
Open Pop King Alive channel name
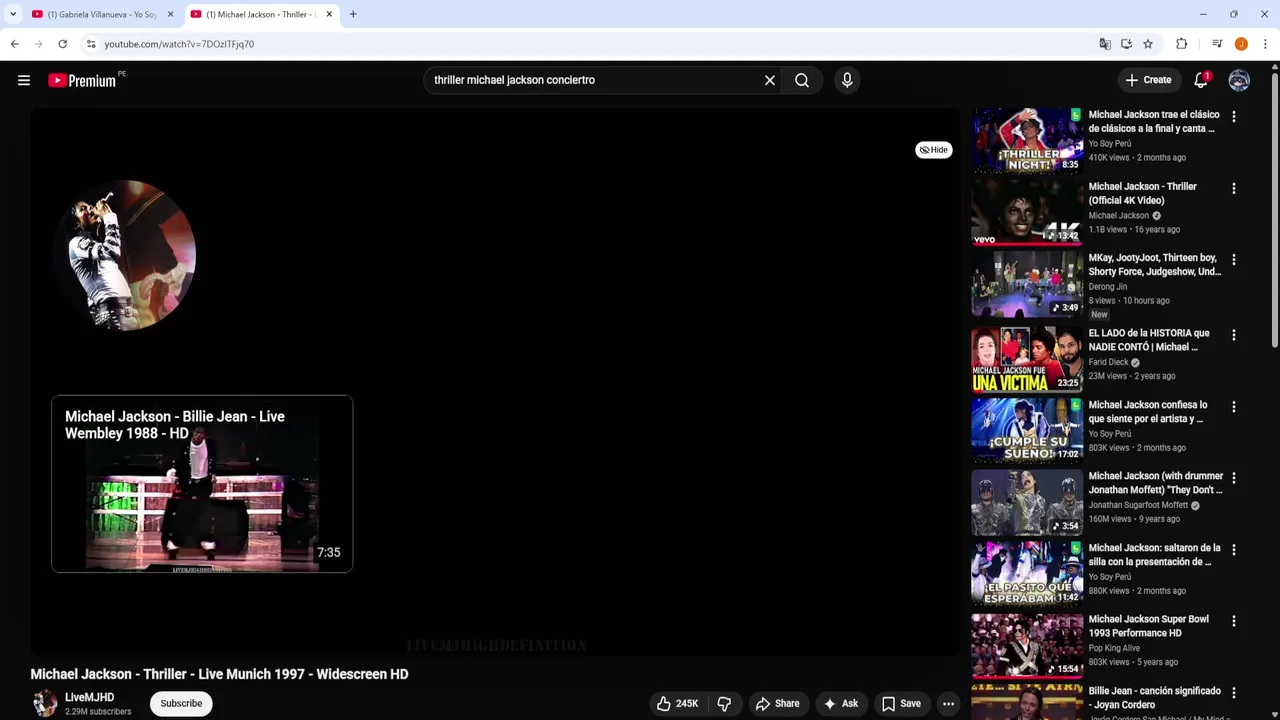click(x=1114, y=648)
